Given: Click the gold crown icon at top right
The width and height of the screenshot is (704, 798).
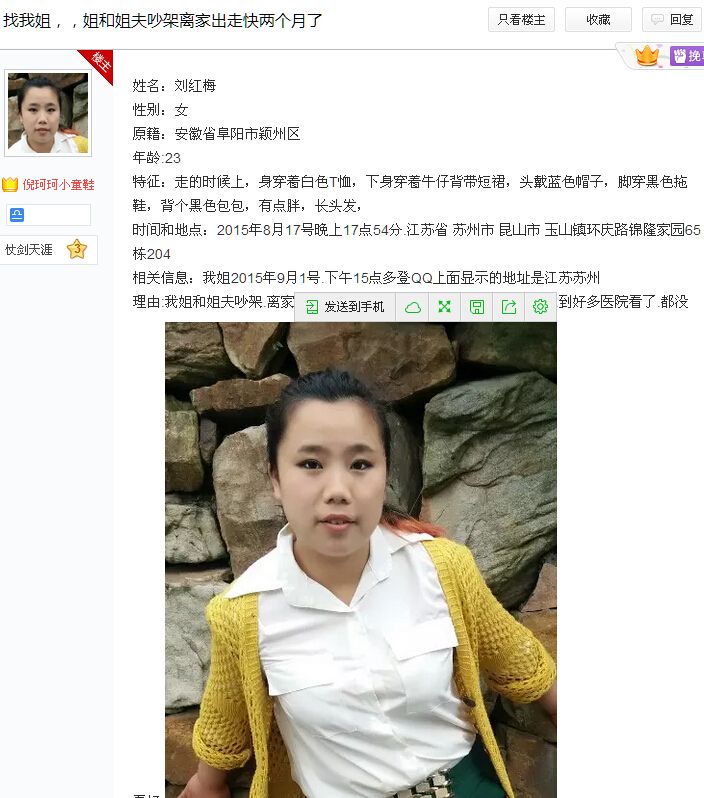Looking at the screenshot, I should point(647,55).
